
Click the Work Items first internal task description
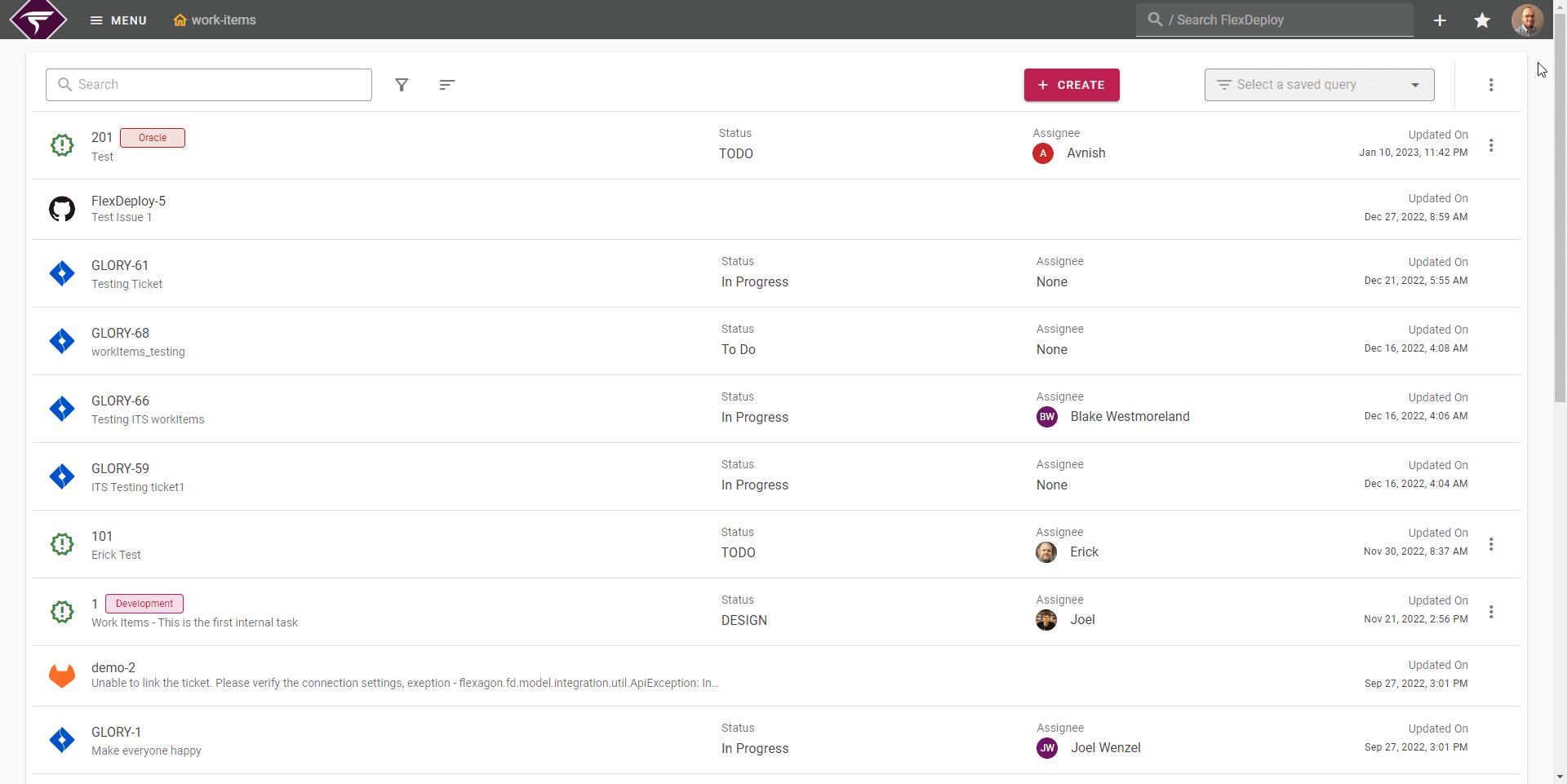tap(194, 622)
